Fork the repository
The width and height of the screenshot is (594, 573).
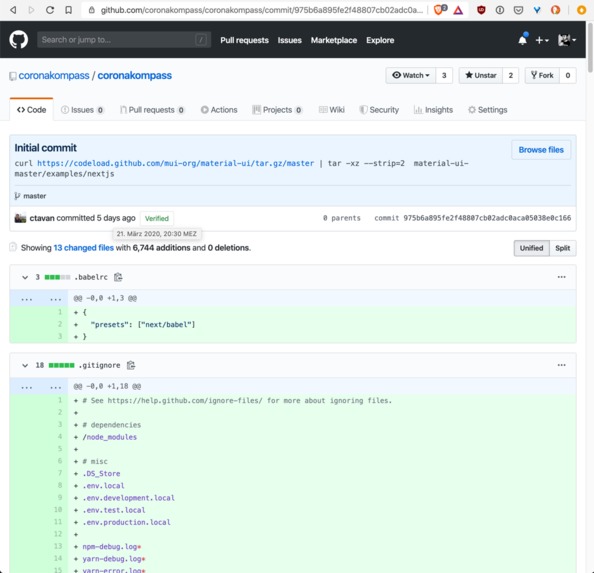(x=542, y=75)
